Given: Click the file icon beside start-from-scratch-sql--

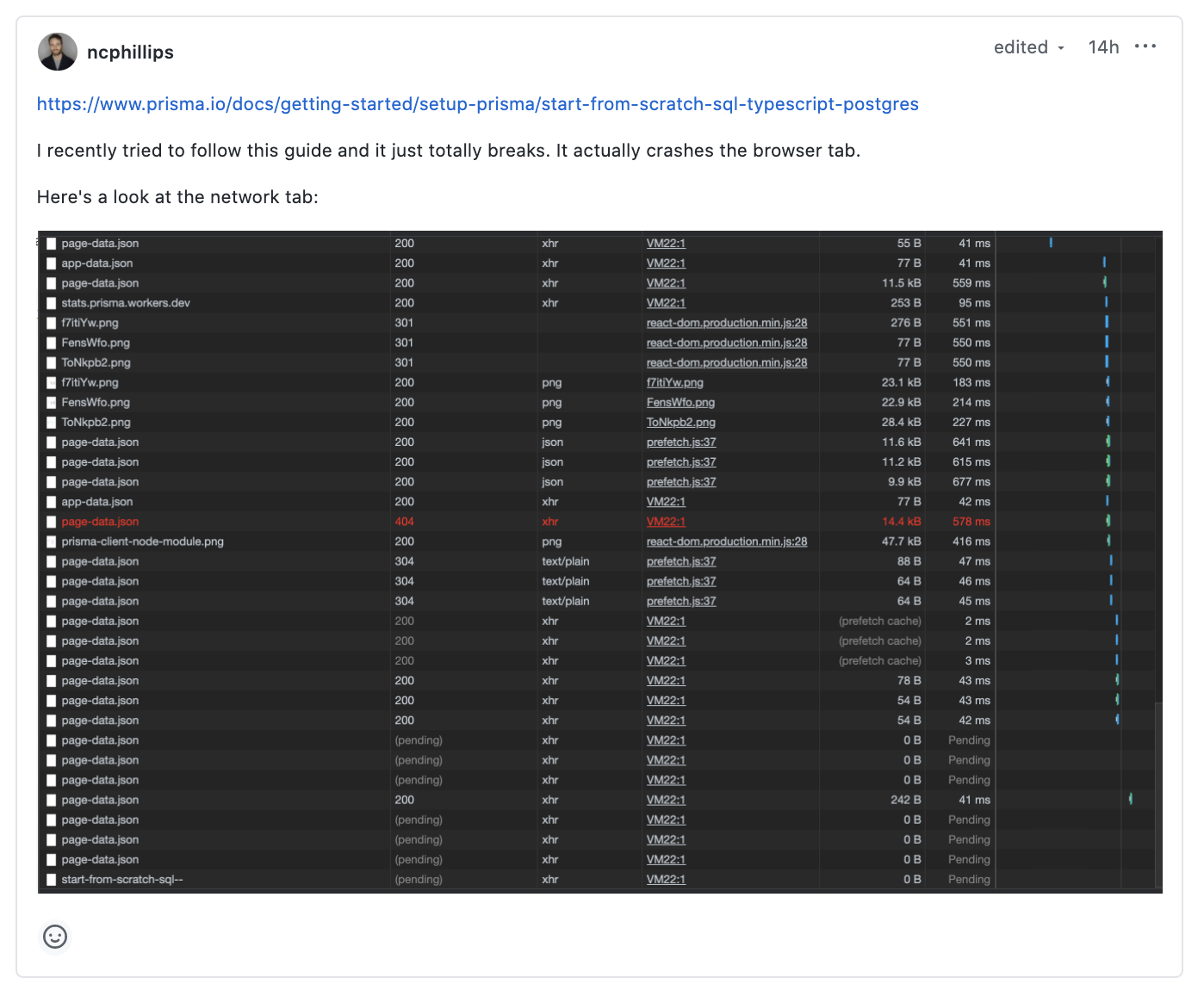Looking at the screenshot, I should click(52, 880).
